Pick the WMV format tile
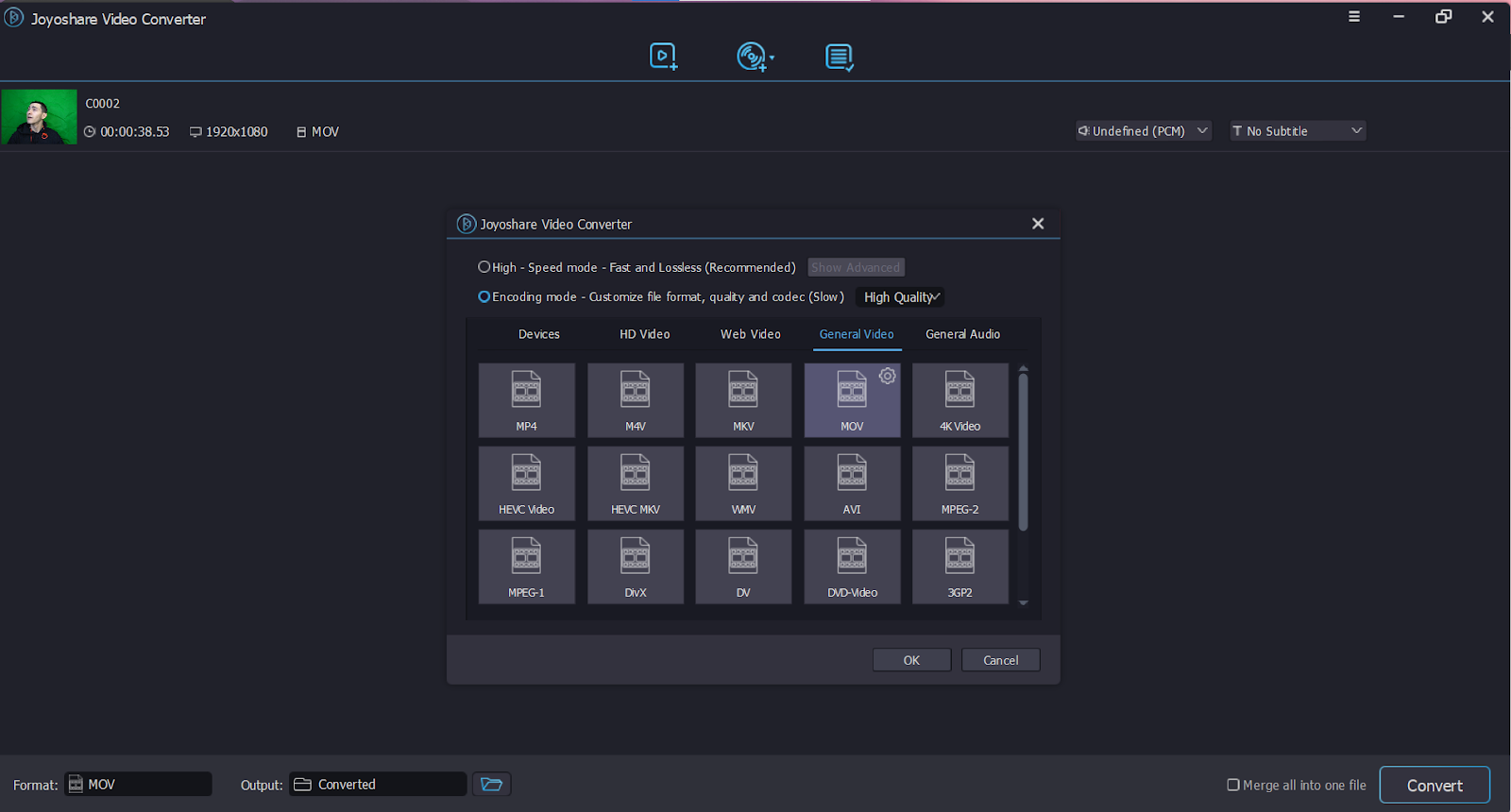 (743, 483)
